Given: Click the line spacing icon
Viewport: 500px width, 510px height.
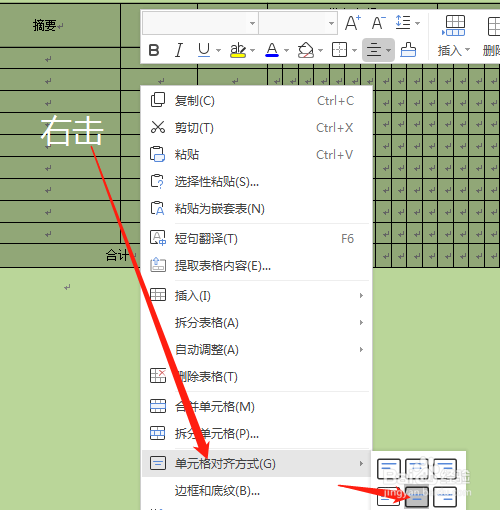Looking at the screenshot, I should tap(403, 23).
